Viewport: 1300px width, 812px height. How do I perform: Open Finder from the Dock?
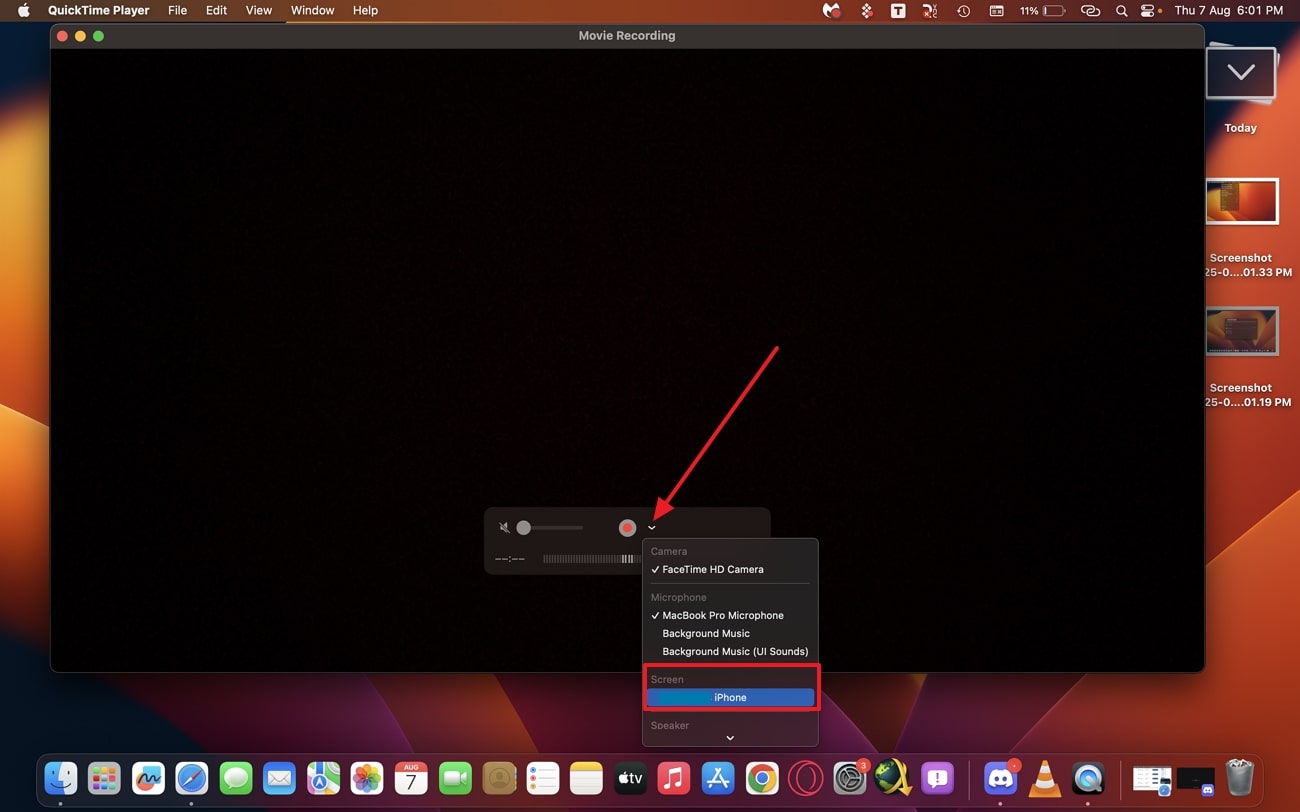[x=61, y=778]
